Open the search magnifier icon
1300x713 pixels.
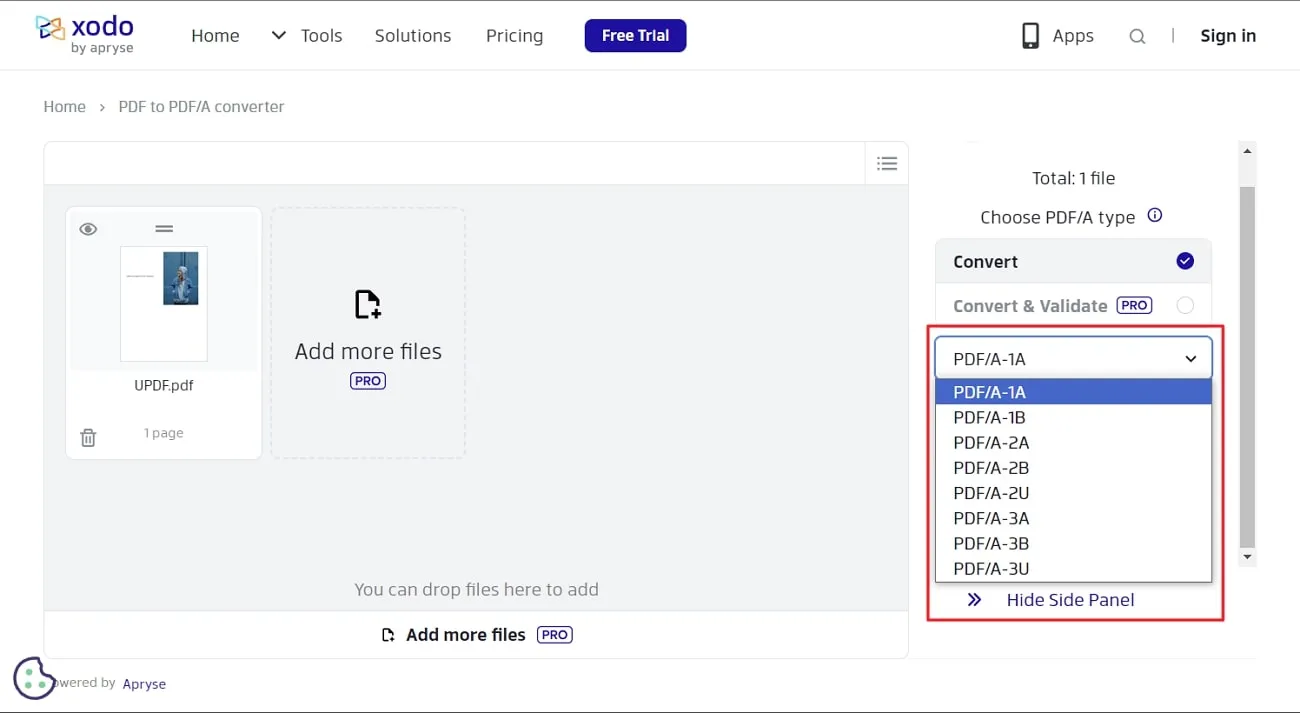click(x=1137, y=36)
